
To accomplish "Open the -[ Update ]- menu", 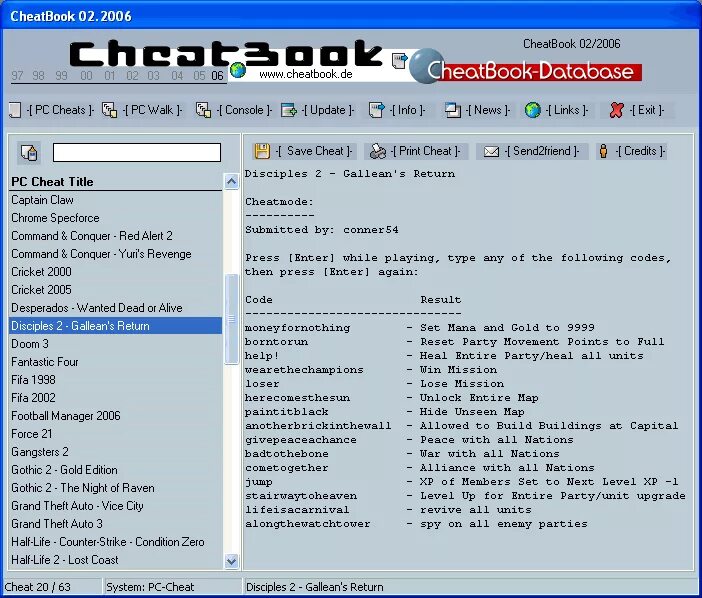I will (x=328, y=110).
